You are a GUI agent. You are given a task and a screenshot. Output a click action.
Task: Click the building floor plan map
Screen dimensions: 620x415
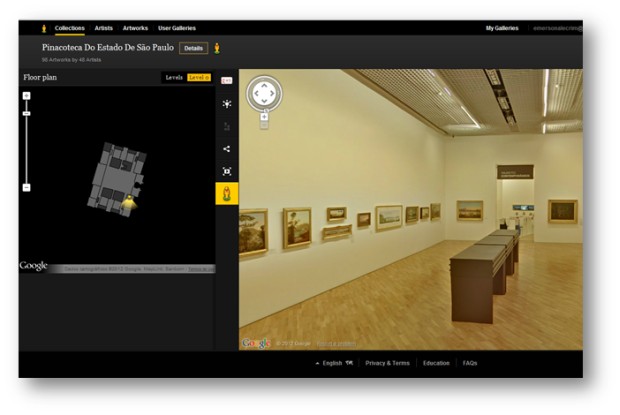pos(117,180)
